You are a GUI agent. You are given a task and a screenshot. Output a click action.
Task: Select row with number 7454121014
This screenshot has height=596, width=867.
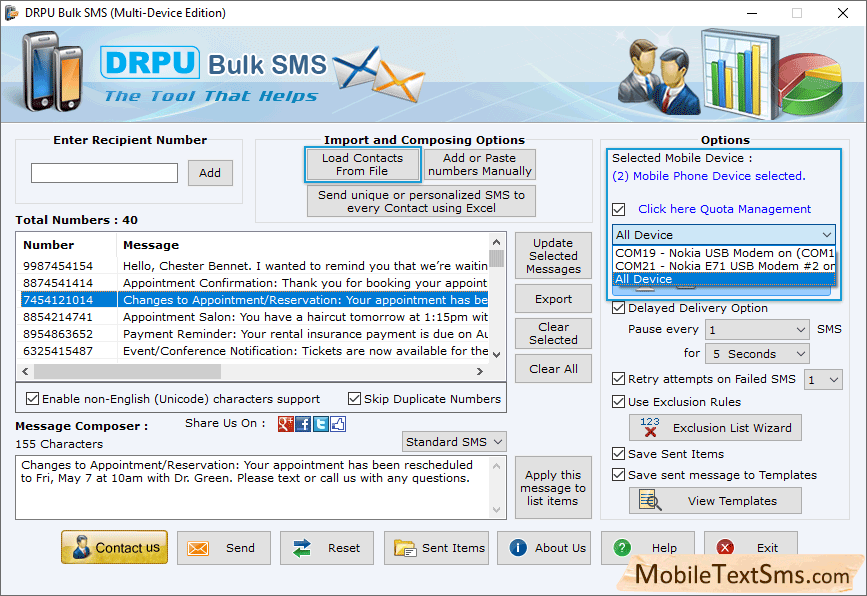point(254,300)
